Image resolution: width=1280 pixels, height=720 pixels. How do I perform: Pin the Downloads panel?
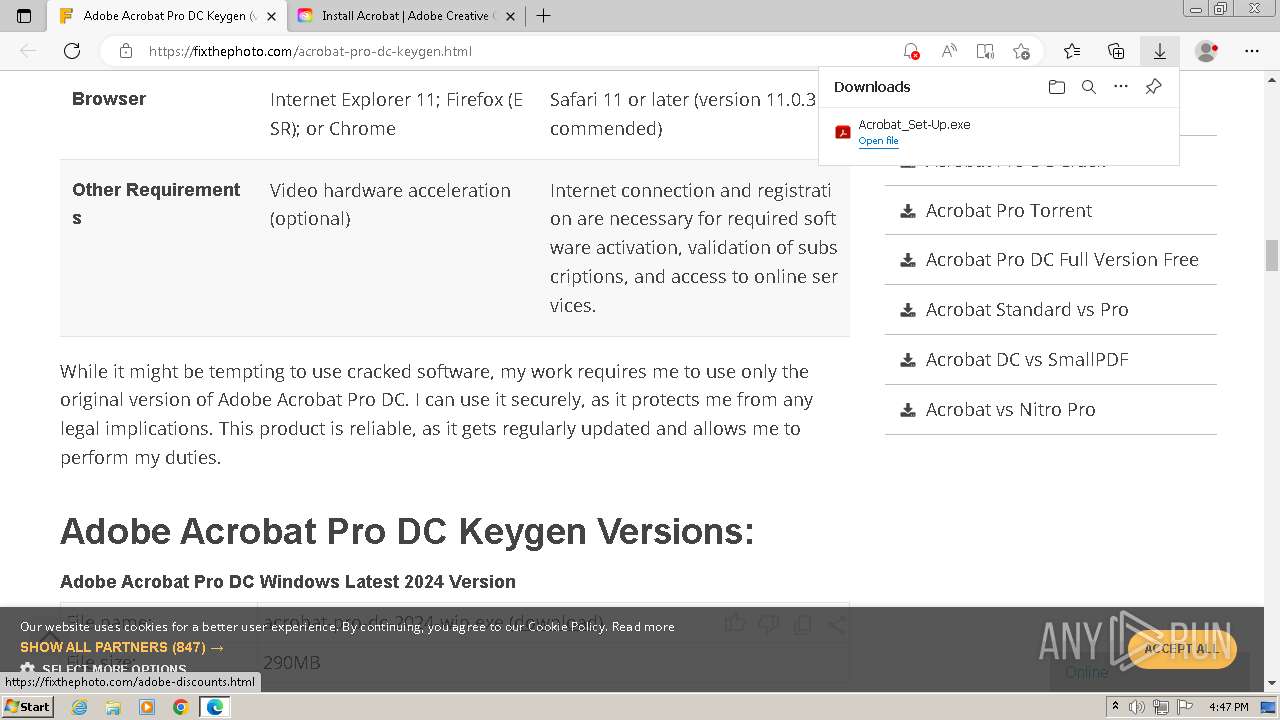[1153, 87]
